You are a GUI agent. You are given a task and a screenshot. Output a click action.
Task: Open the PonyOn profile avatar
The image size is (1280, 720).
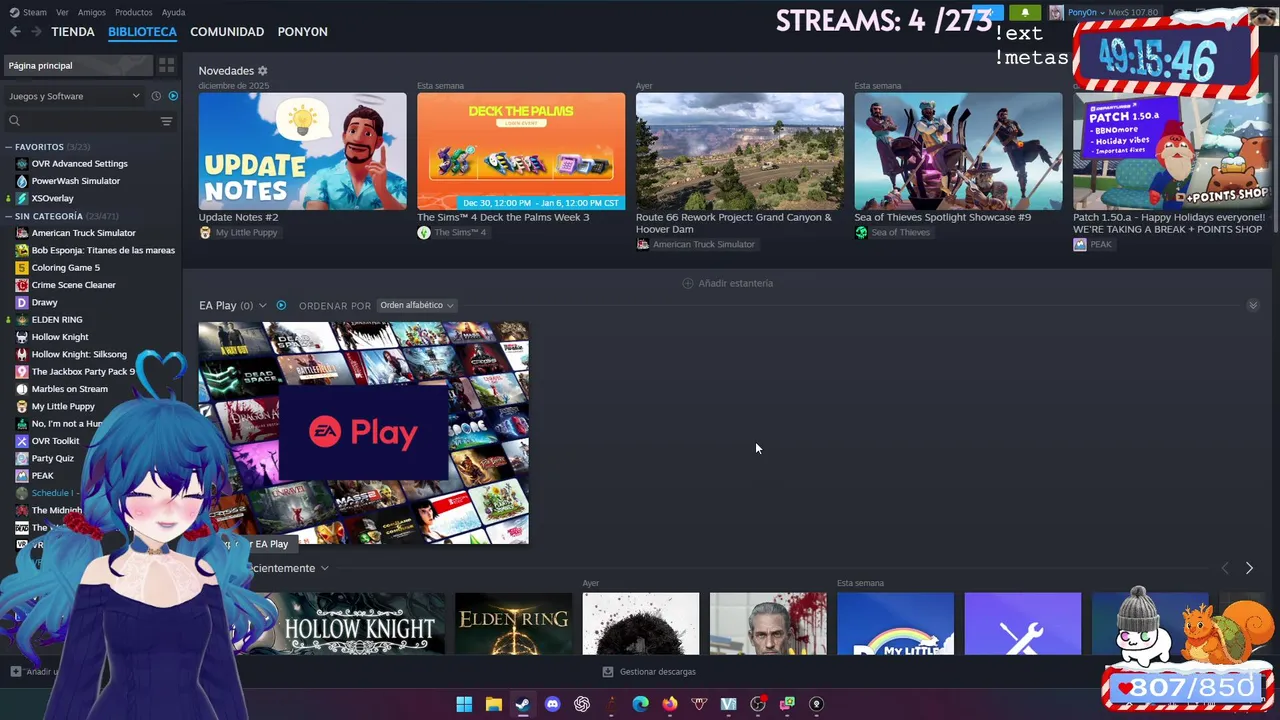[x=1056, y=13]
